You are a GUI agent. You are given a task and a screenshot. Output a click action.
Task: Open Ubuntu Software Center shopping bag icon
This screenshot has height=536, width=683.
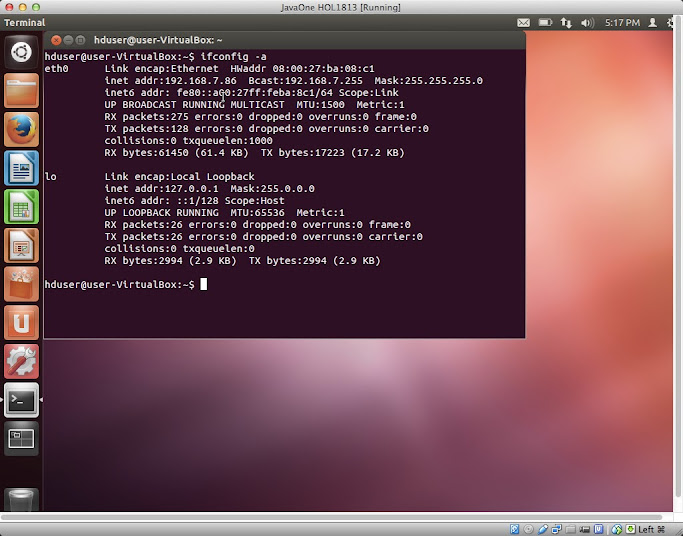21,284
